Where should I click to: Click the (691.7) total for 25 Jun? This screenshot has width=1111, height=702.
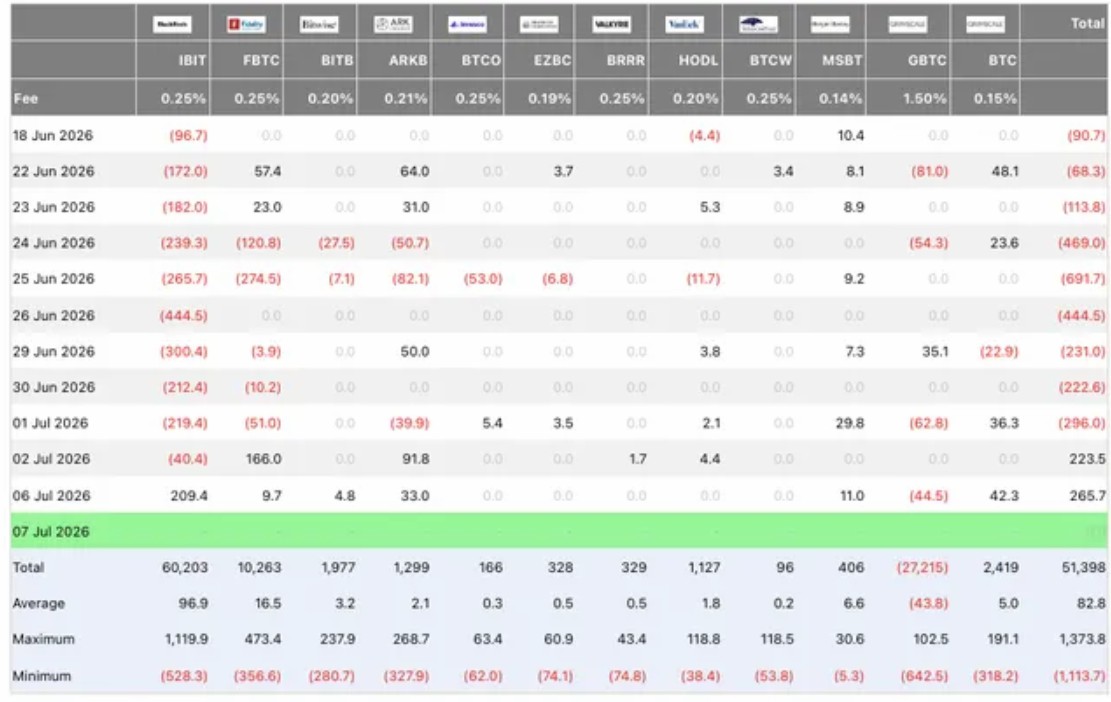(1083, 279)
